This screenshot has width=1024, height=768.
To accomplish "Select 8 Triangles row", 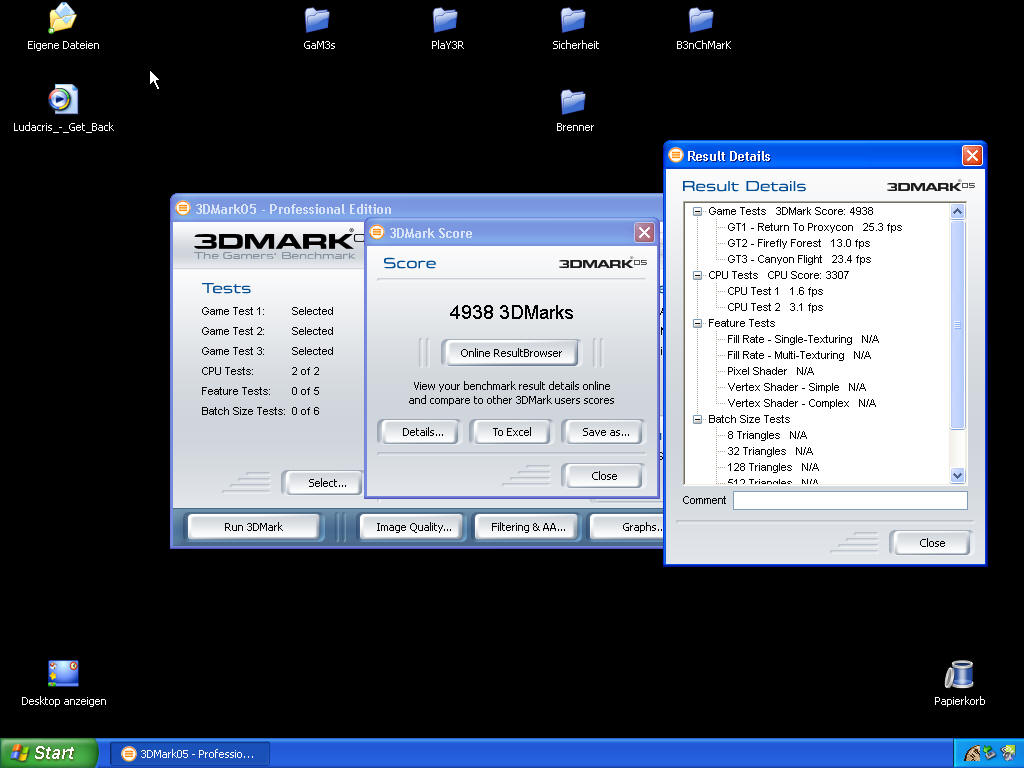I will coord(767,435).
